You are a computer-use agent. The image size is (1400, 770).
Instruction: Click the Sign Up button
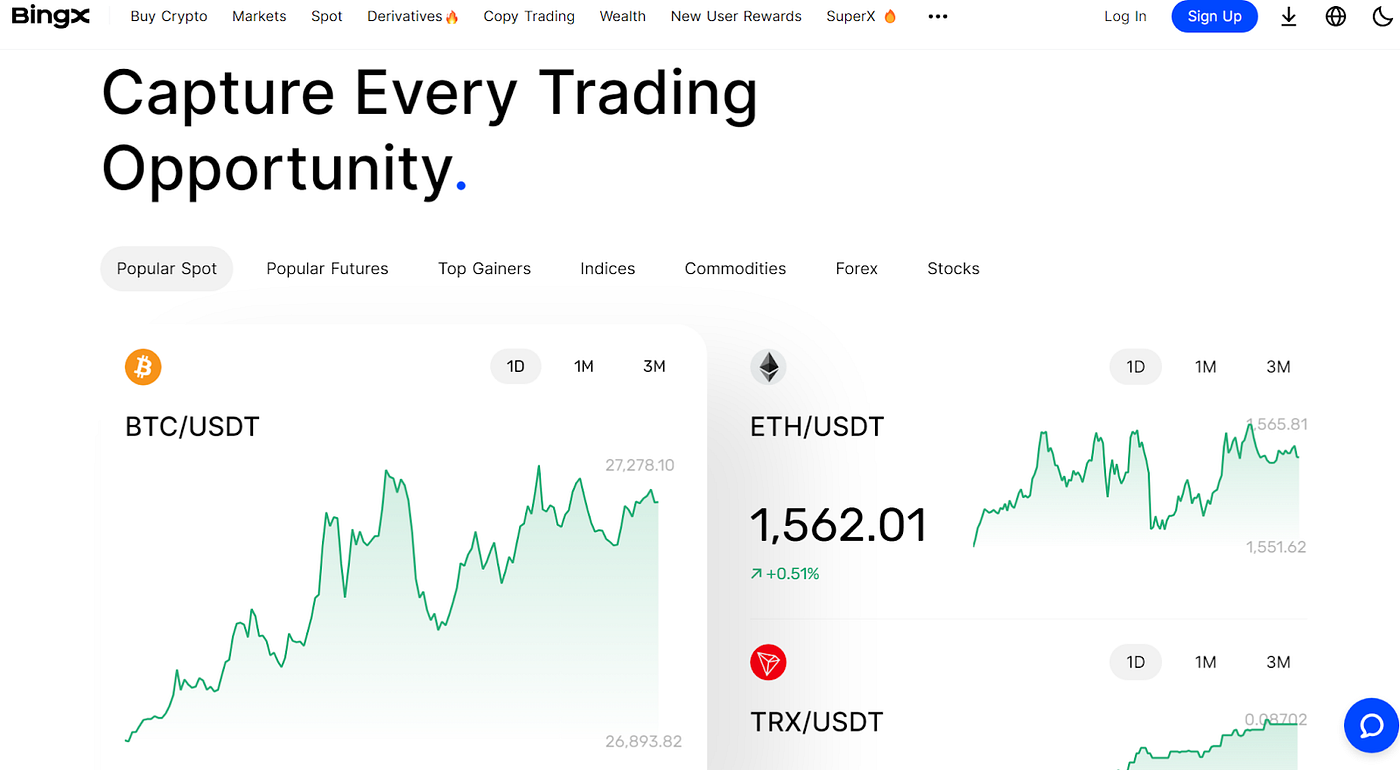point(1214,16)
